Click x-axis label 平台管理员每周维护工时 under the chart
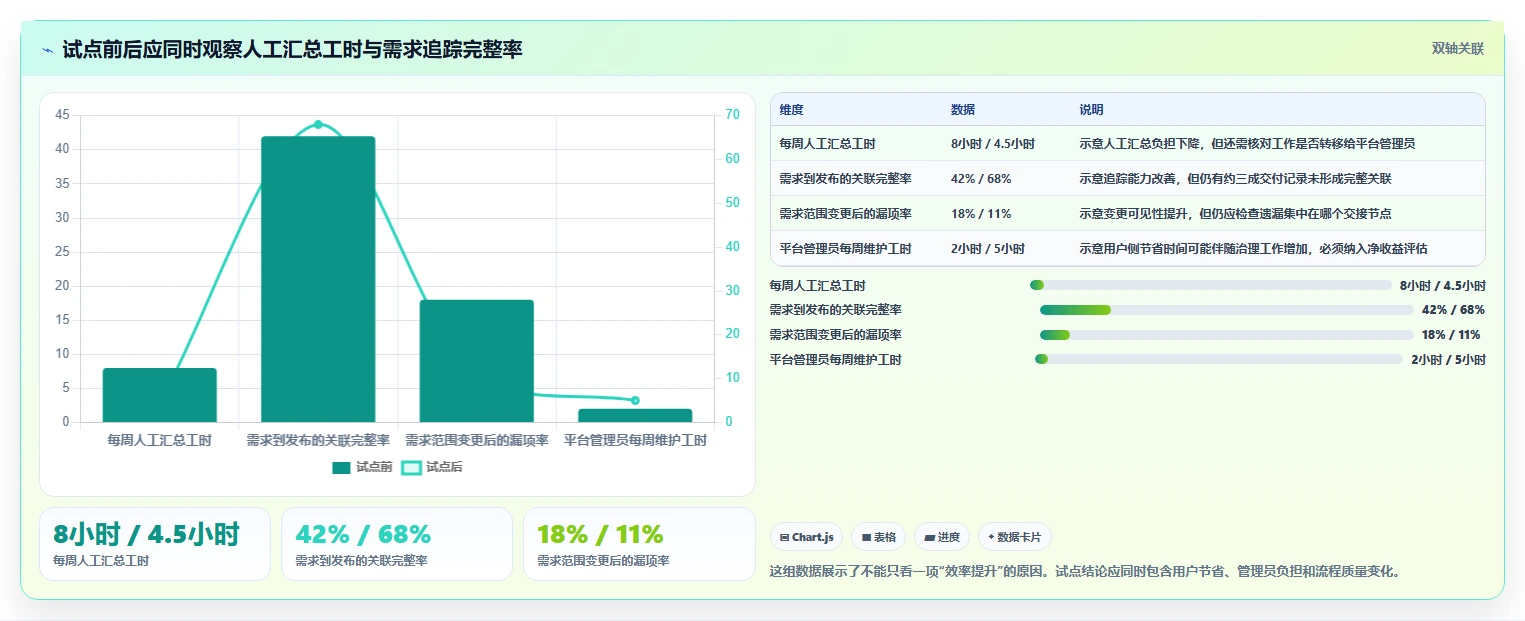This screenshot has width=1525, height=621. (635, 440)
